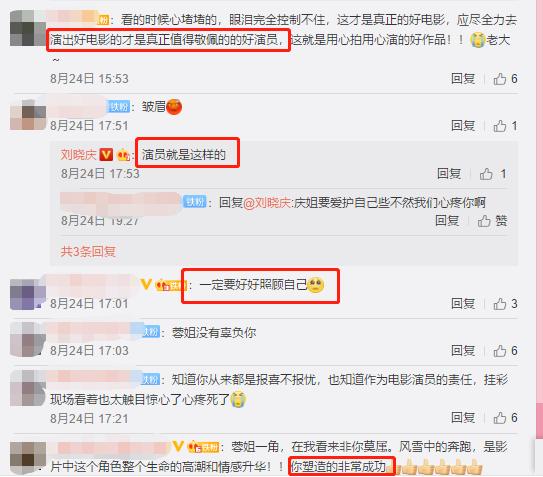Open the @刘晓庆 mention in the reply
The image size is (543, 477).
[x=267, y=202]
